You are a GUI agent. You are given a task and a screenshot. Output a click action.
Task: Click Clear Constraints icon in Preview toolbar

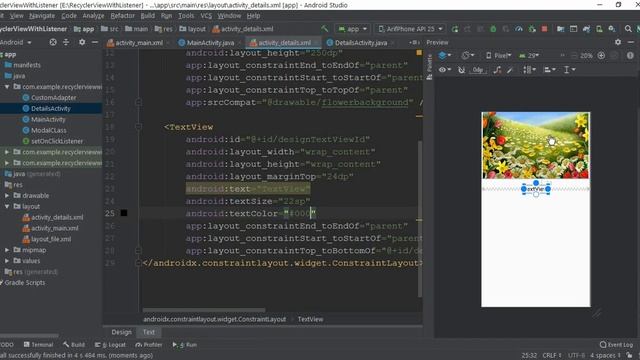[497, 70]
